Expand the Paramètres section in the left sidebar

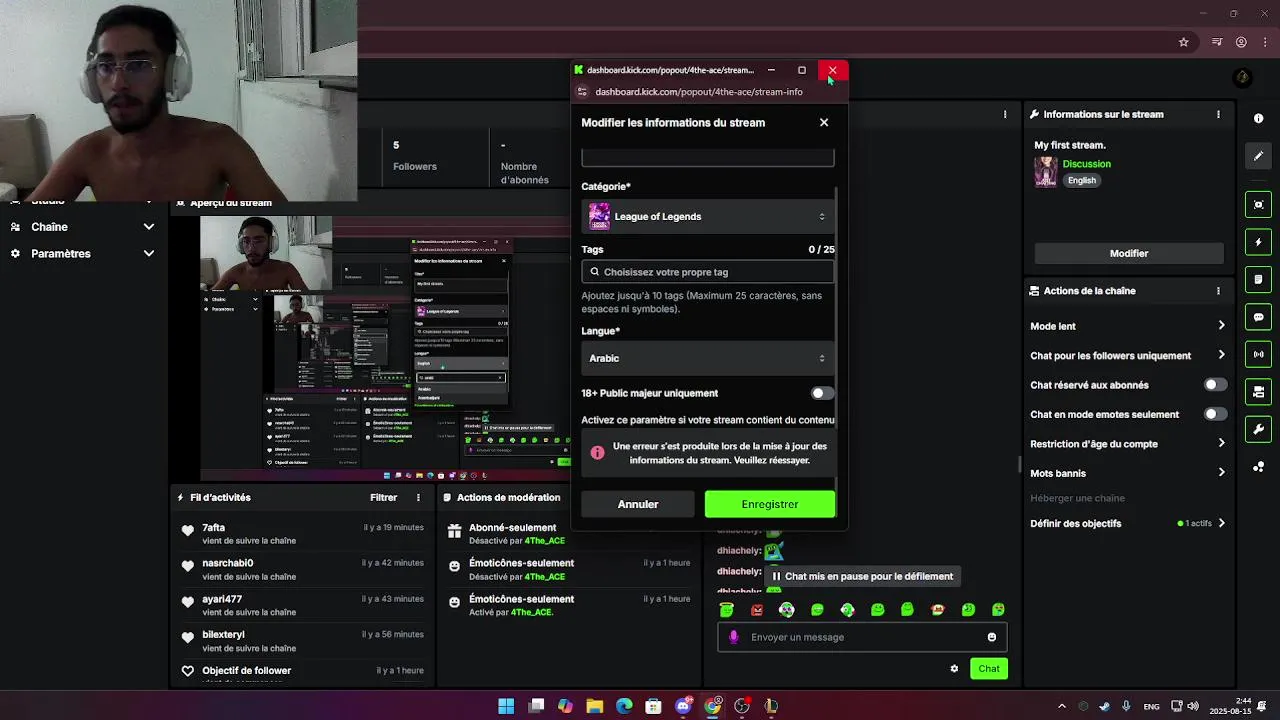point(148,254)
